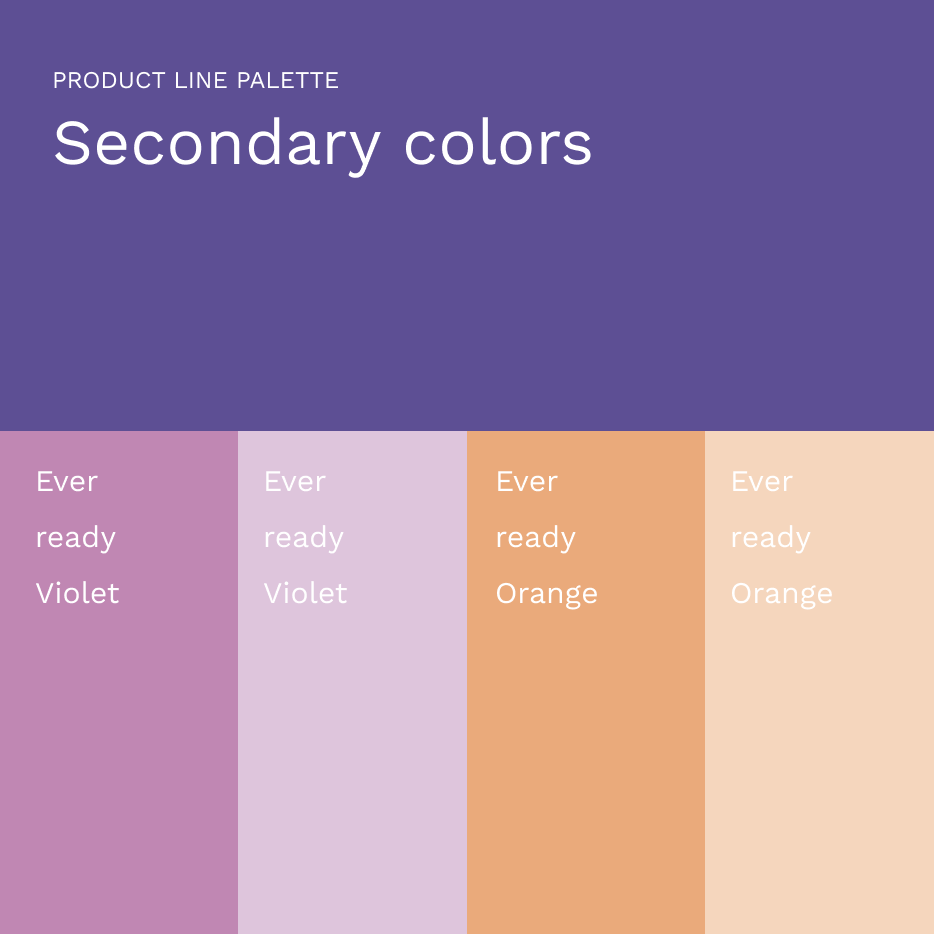Click the PRODUCT LINE PALETTE subtitle
This screenshot has height=934, width=934.
tap(196, 80)
